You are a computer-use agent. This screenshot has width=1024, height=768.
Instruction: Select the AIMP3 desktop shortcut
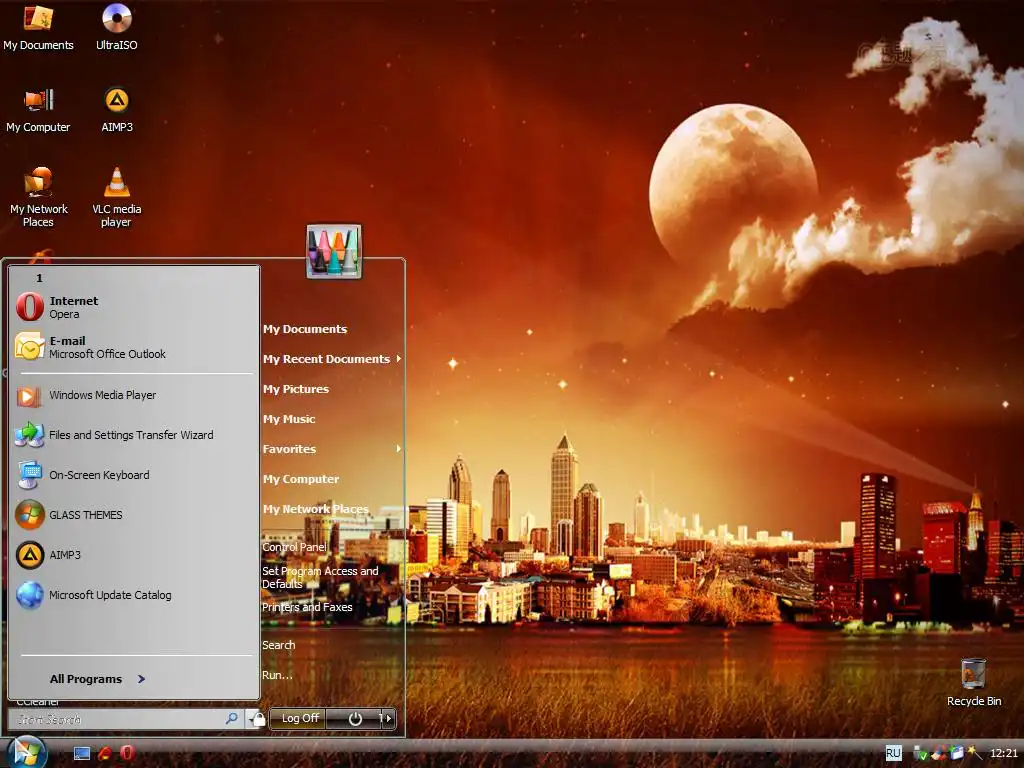coord(116,110)
